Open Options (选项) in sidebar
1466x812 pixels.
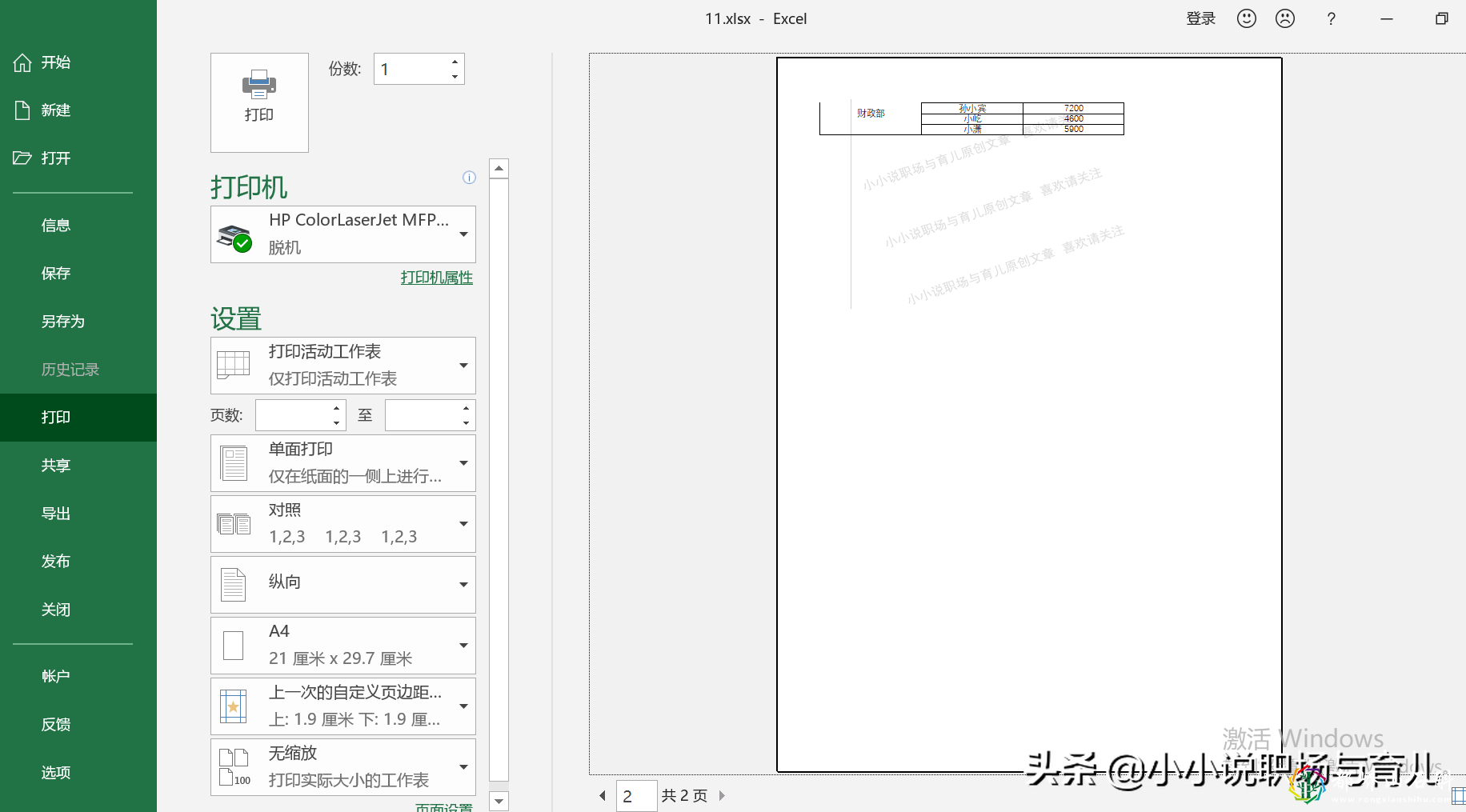pos(78,773)
